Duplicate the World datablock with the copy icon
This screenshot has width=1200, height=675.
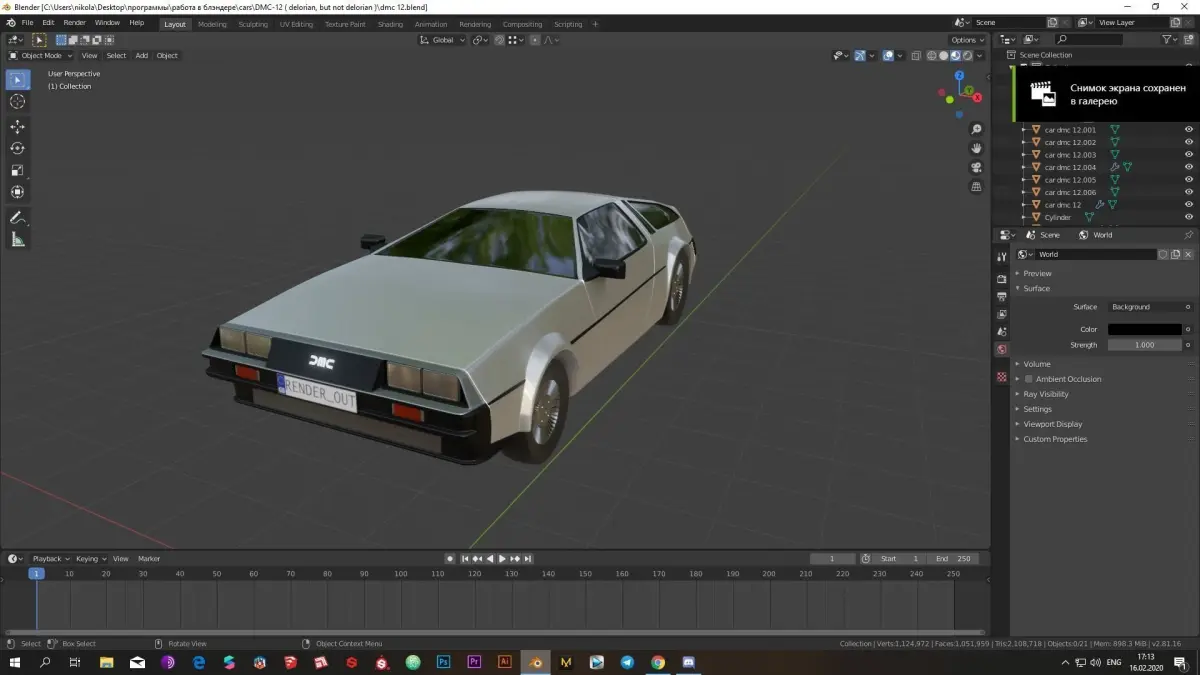click(x=1176, y=255)
